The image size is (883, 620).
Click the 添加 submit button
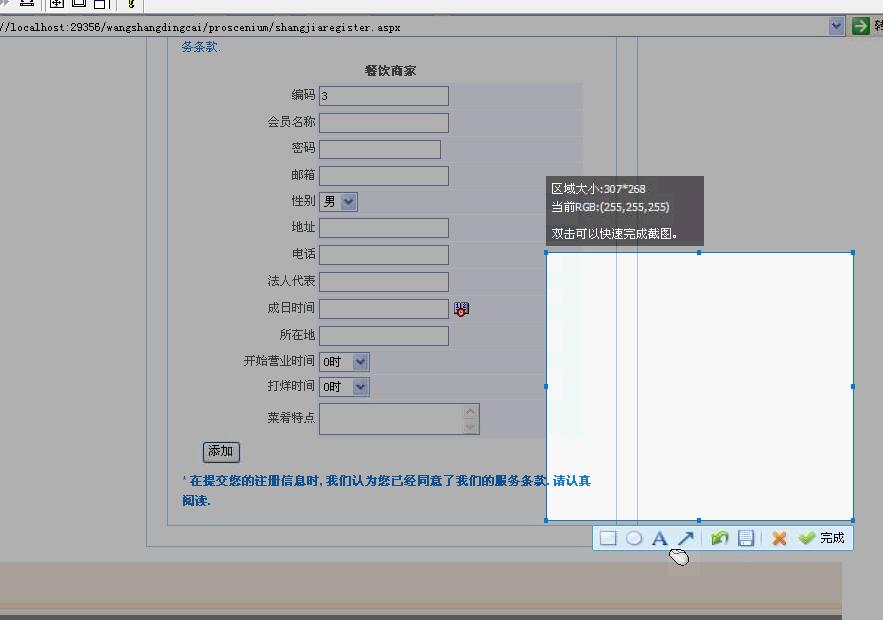[x=221, y=452]
